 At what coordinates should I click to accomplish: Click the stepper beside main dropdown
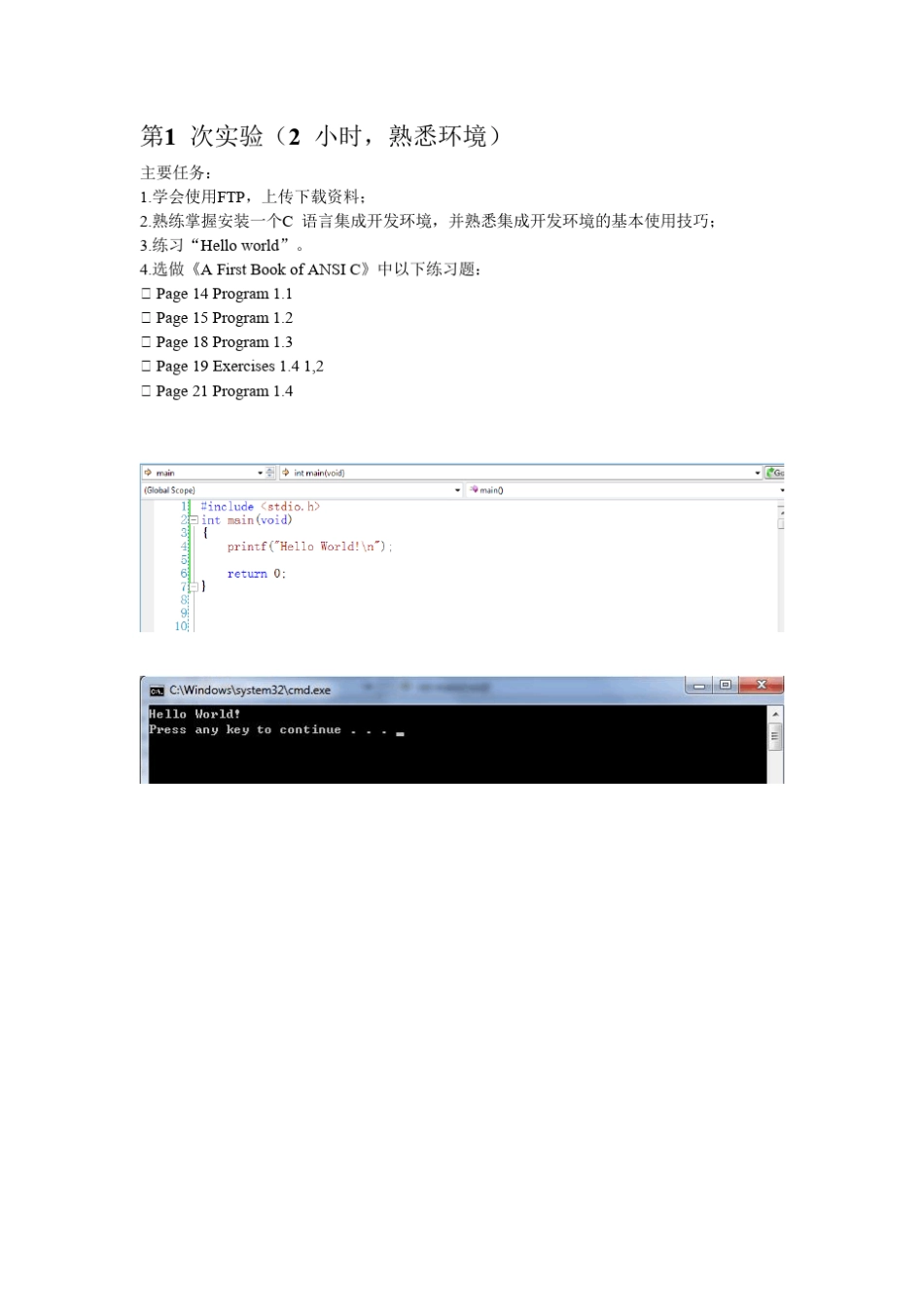click(x=270, y=474)
